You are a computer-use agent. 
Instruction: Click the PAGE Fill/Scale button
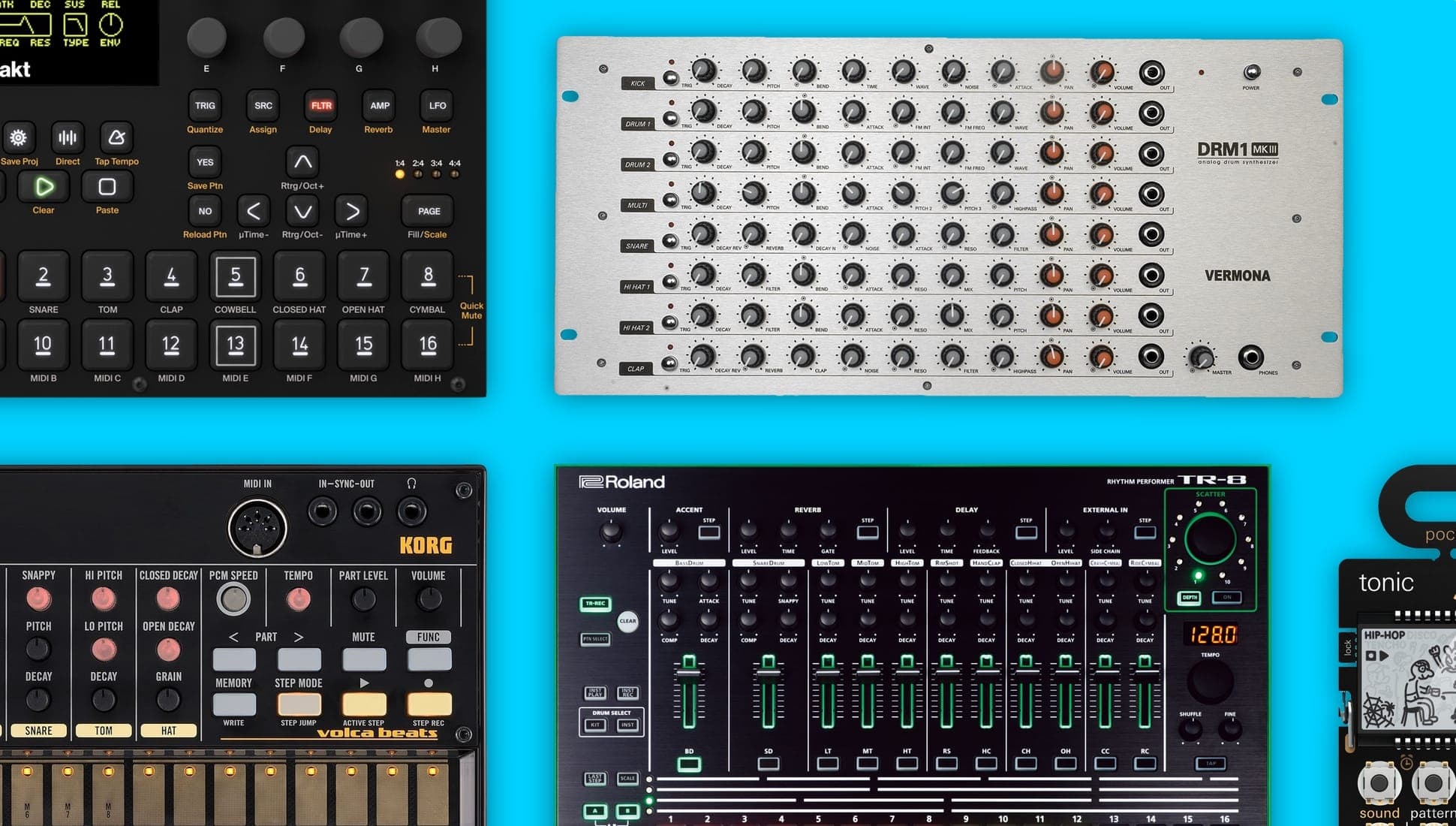(x=429, y=211)
